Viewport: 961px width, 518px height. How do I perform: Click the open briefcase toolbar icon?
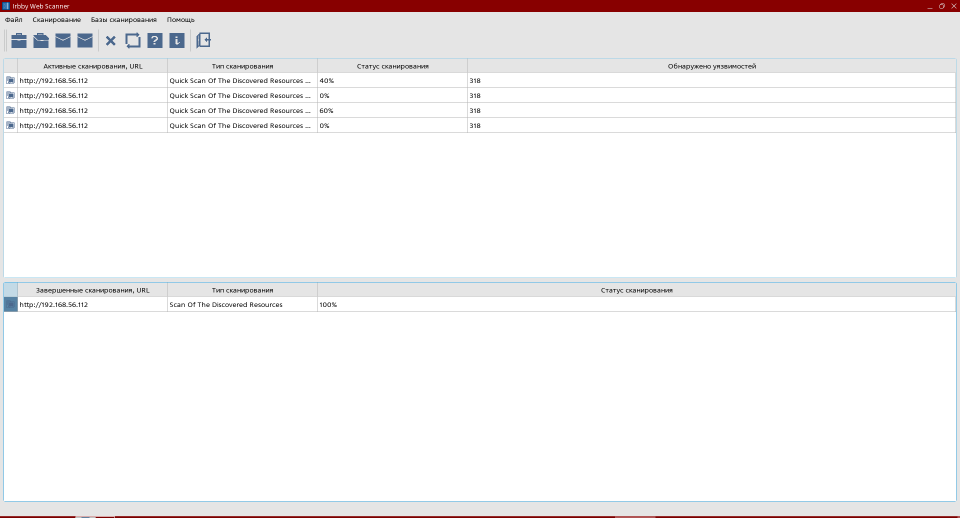coord(41,41)
